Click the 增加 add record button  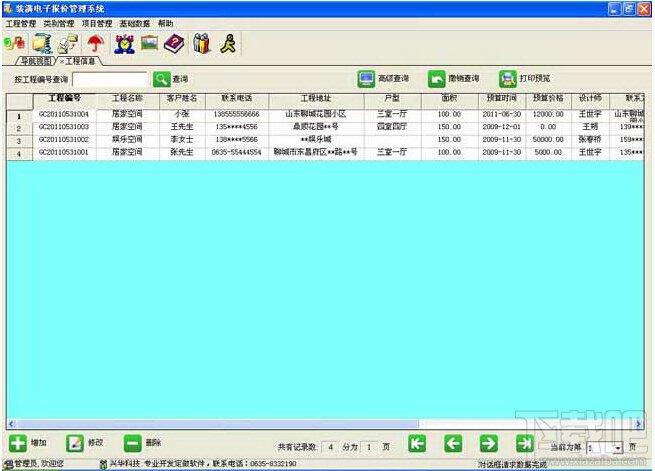tap(28, 443)
